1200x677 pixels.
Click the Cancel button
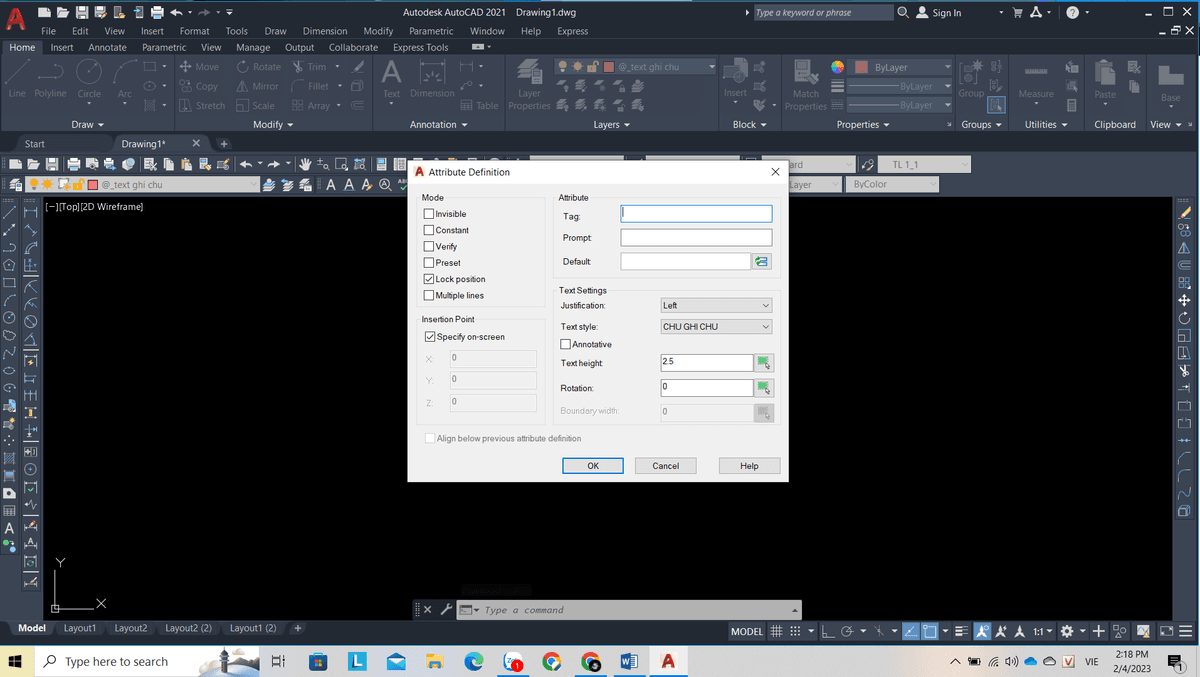666,466
